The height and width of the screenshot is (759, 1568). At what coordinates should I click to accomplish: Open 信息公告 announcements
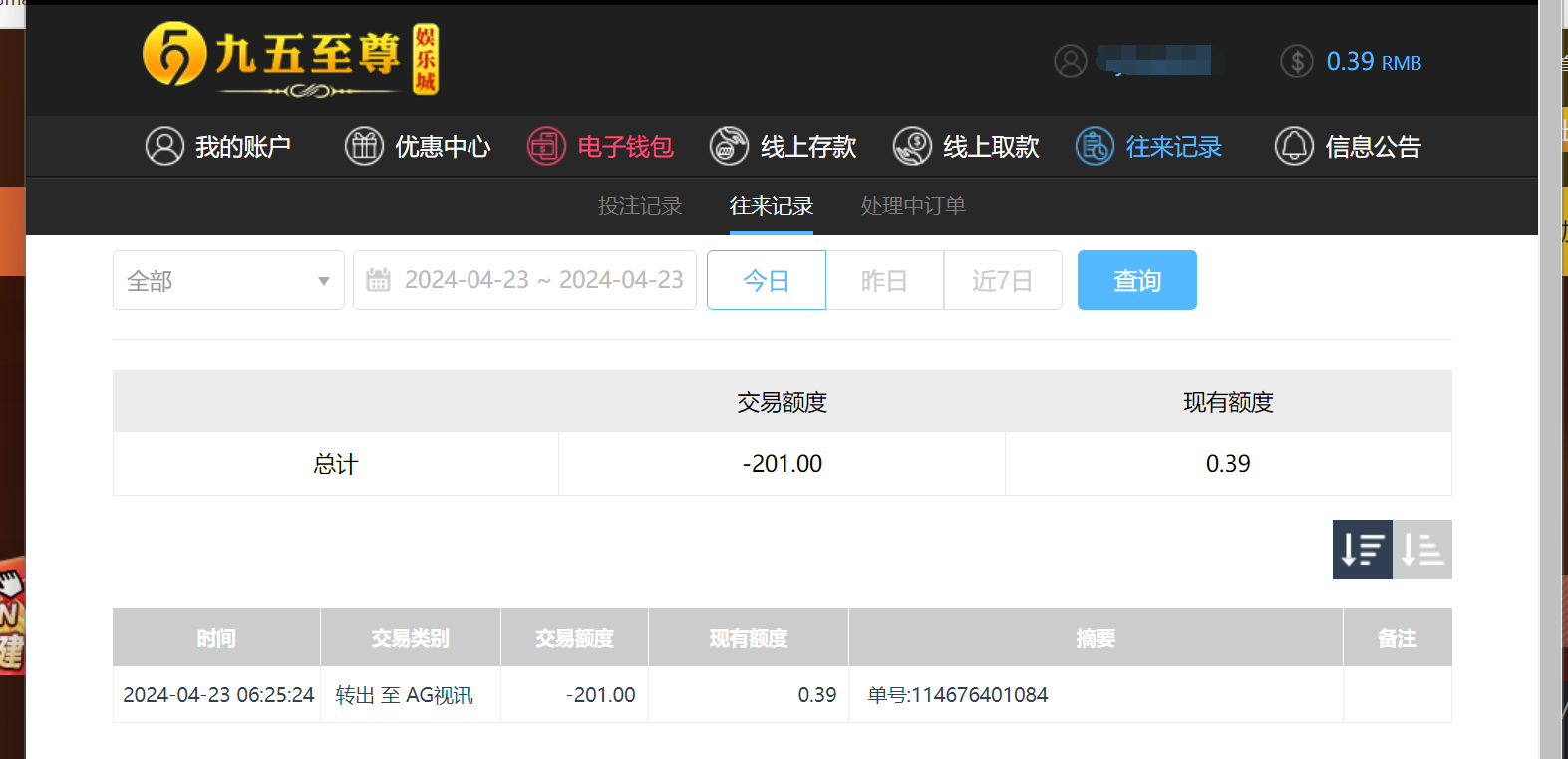coord(1373,147)
